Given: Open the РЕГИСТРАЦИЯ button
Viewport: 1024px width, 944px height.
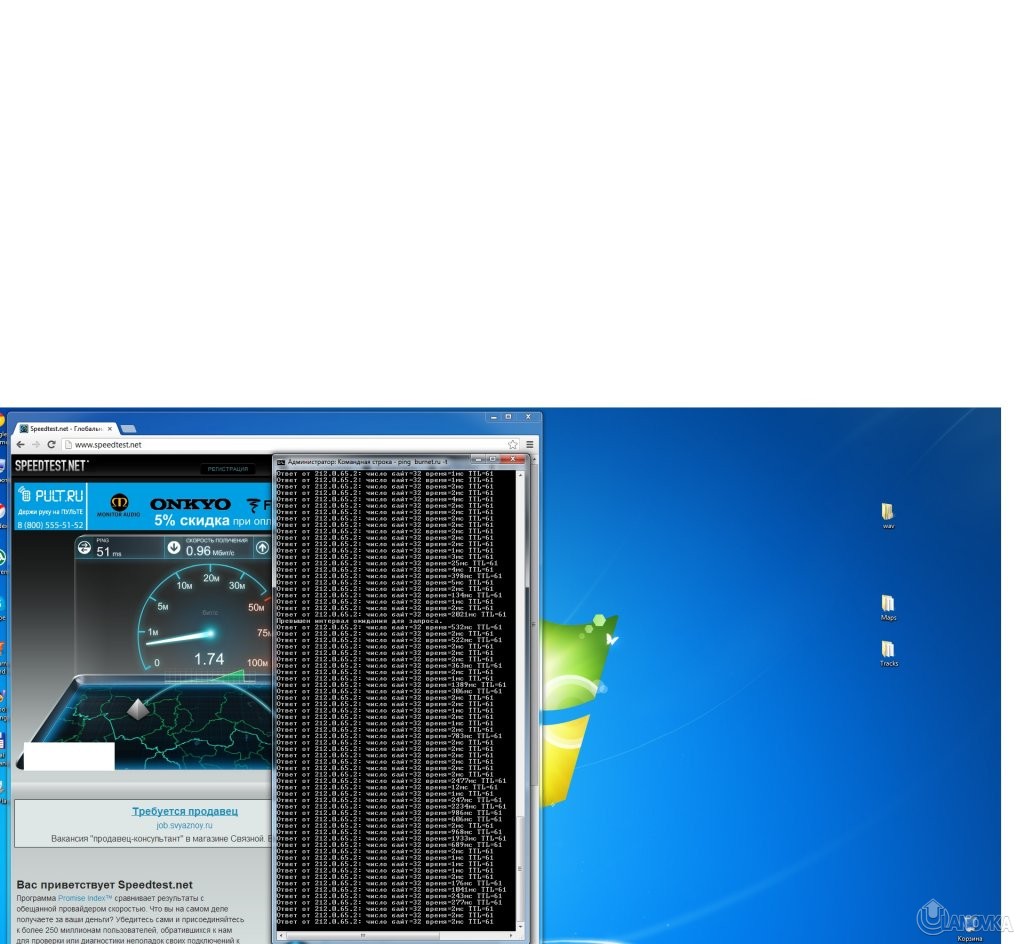Looking at the screenshot, I should point(228,469).
